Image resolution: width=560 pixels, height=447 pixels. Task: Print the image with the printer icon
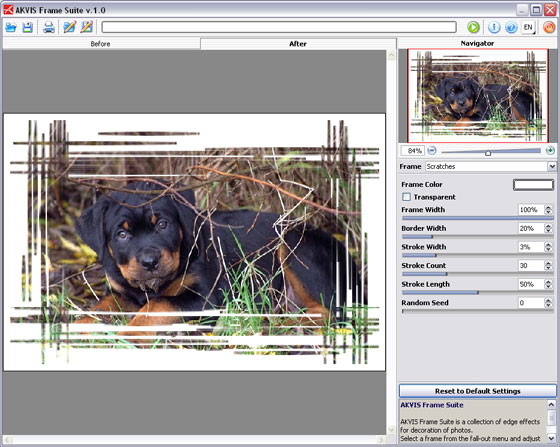49,27
